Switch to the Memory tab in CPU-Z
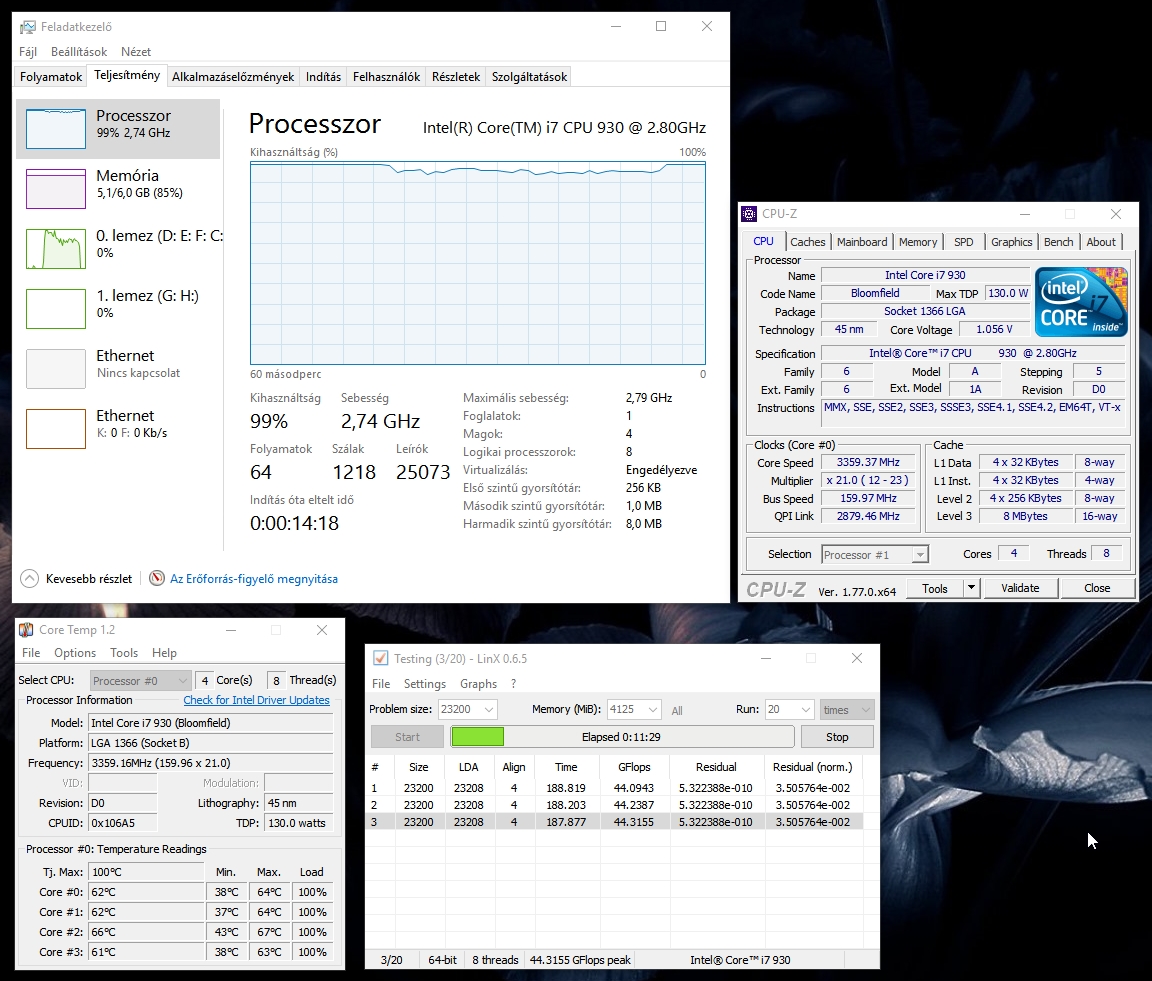 [918, 242]
